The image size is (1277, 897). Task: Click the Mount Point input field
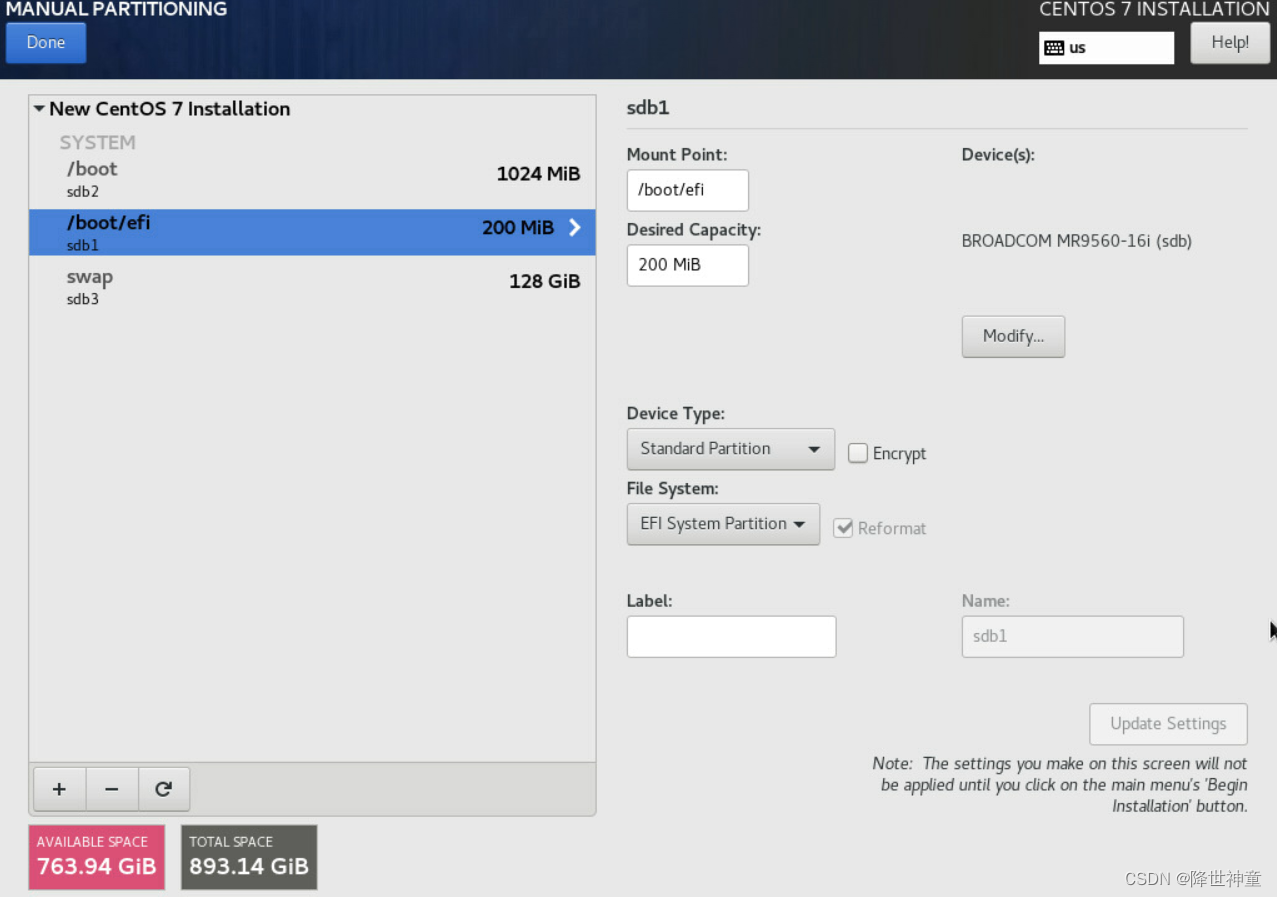tap(687, 190)
